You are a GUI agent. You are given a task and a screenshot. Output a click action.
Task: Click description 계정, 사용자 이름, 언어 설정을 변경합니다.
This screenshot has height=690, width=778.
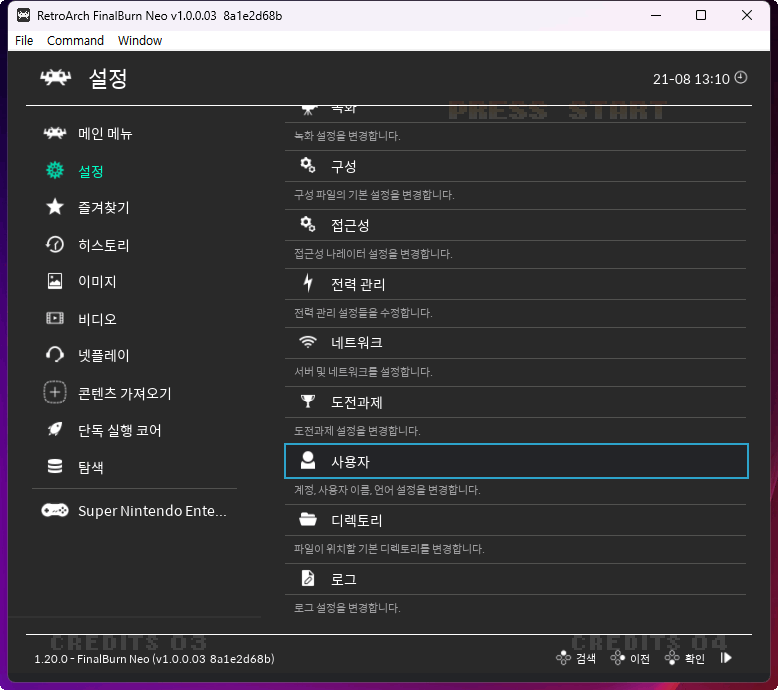pos(387,490)
